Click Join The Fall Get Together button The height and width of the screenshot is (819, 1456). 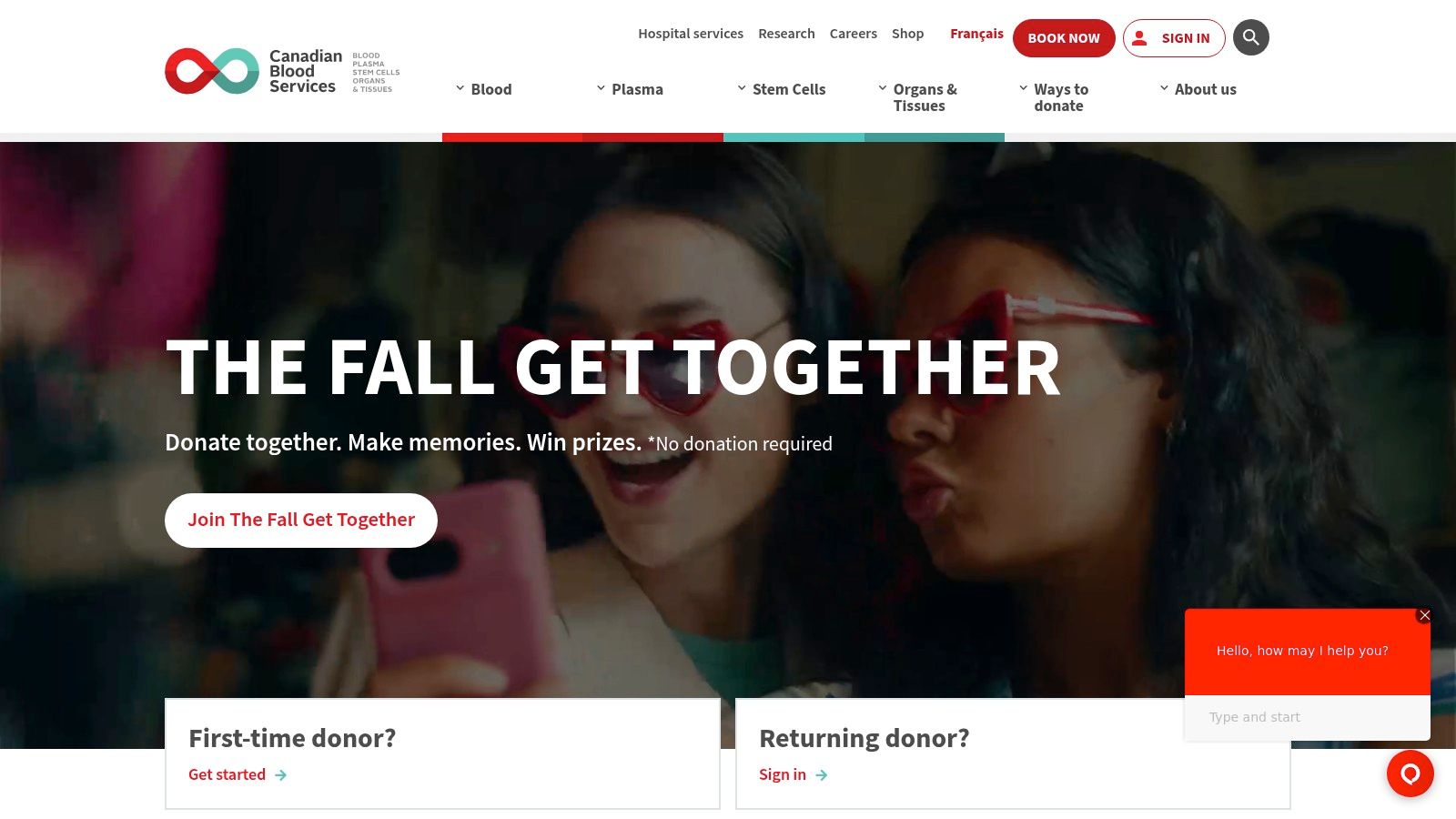[x=301, y=521]
